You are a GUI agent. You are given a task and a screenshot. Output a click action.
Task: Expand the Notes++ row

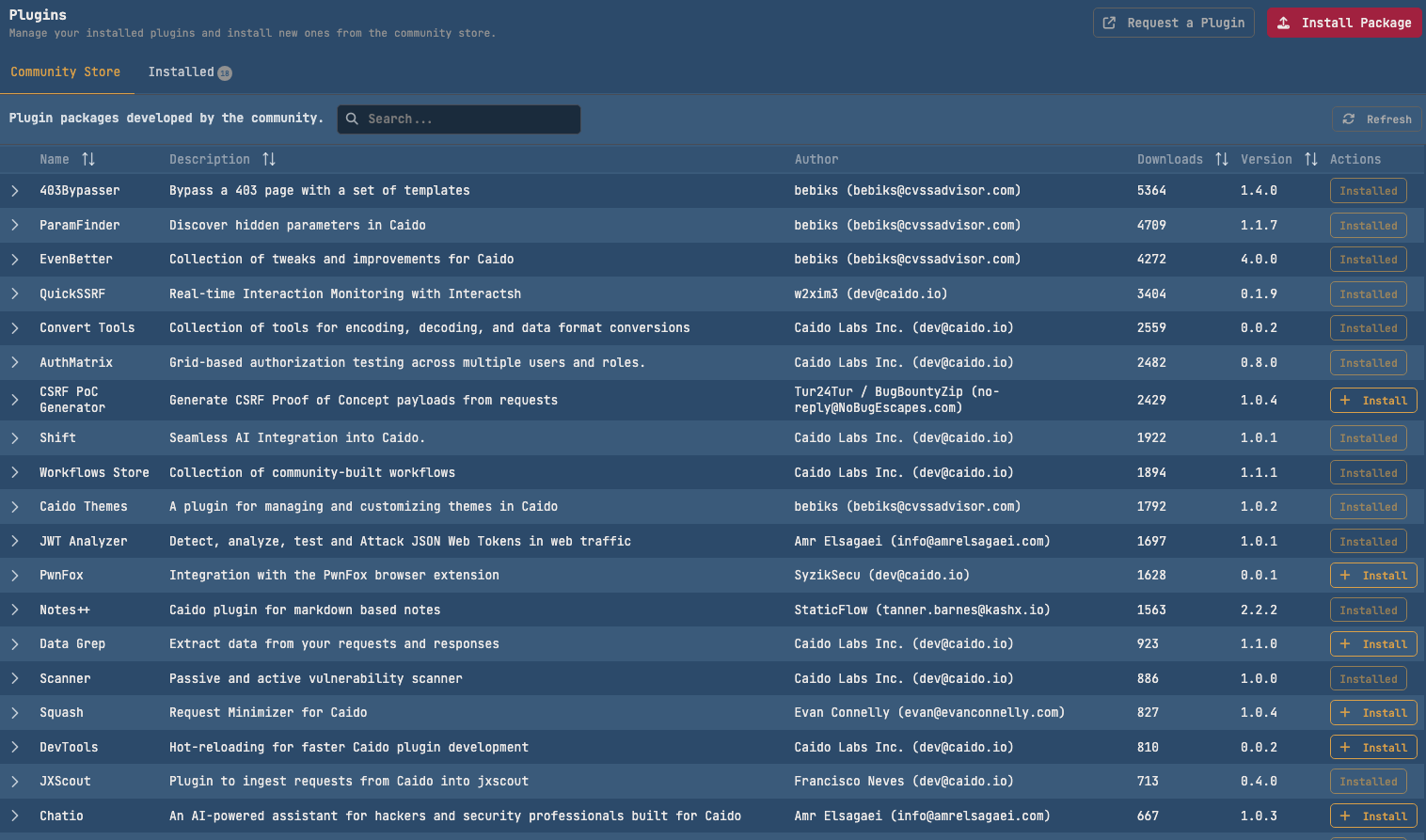(x=15, y=610)
